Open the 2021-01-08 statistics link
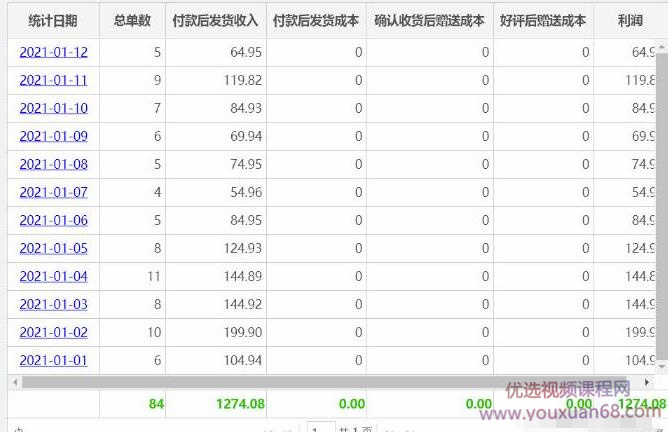This screenshot has height=432, width=668. (x=53, y=164)
